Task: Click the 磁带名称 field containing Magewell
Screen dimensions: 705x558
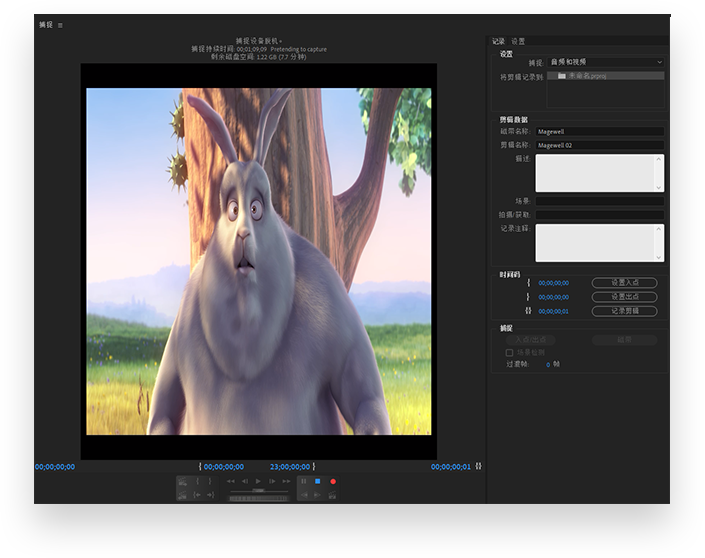Action: [x=599, y=132]
